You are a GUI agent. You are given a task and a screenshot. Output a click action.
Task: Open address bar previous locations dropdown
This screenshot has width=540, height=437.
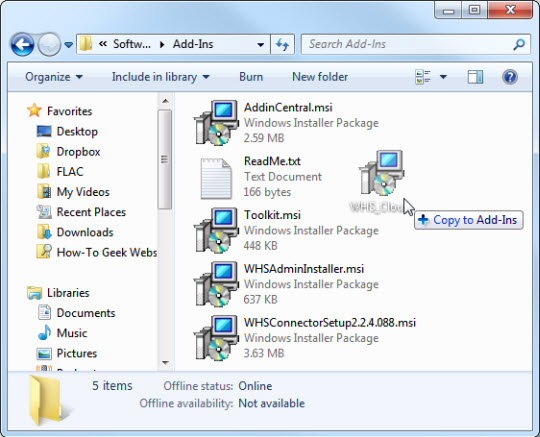[261, 44]
